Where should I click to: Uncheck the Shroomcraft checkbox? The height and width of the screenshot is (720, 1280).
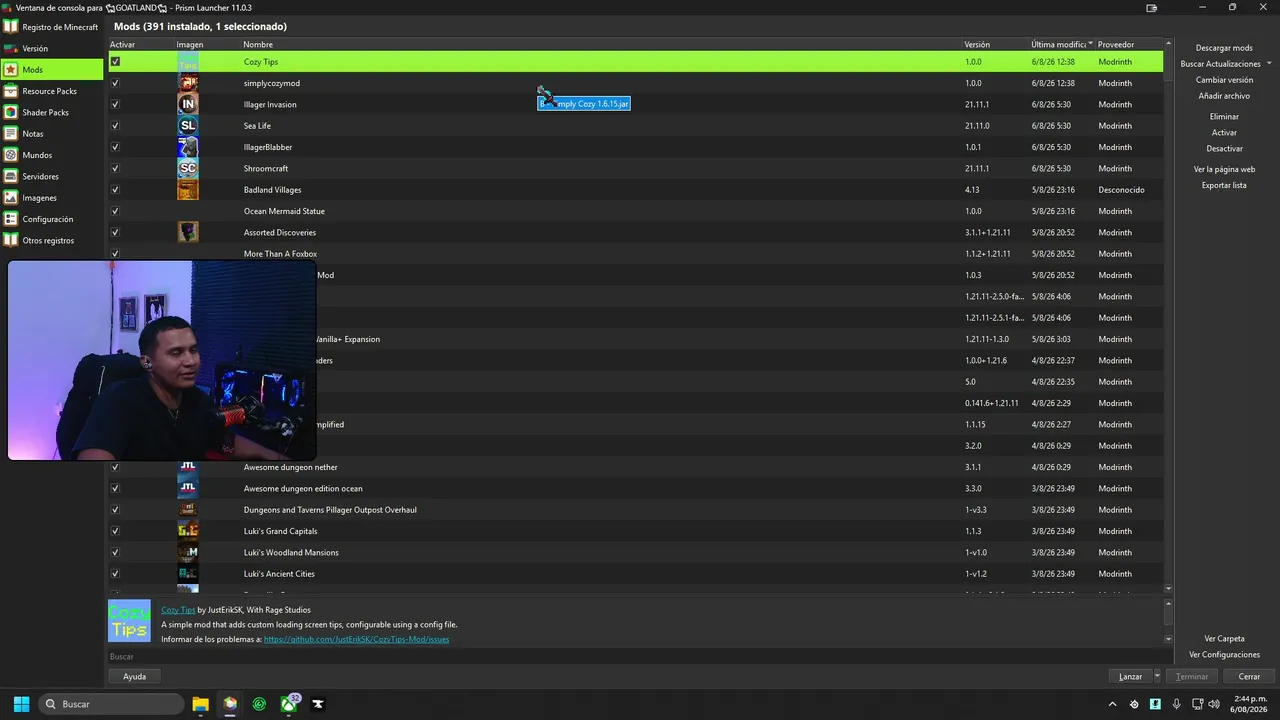tap(115, 168)
